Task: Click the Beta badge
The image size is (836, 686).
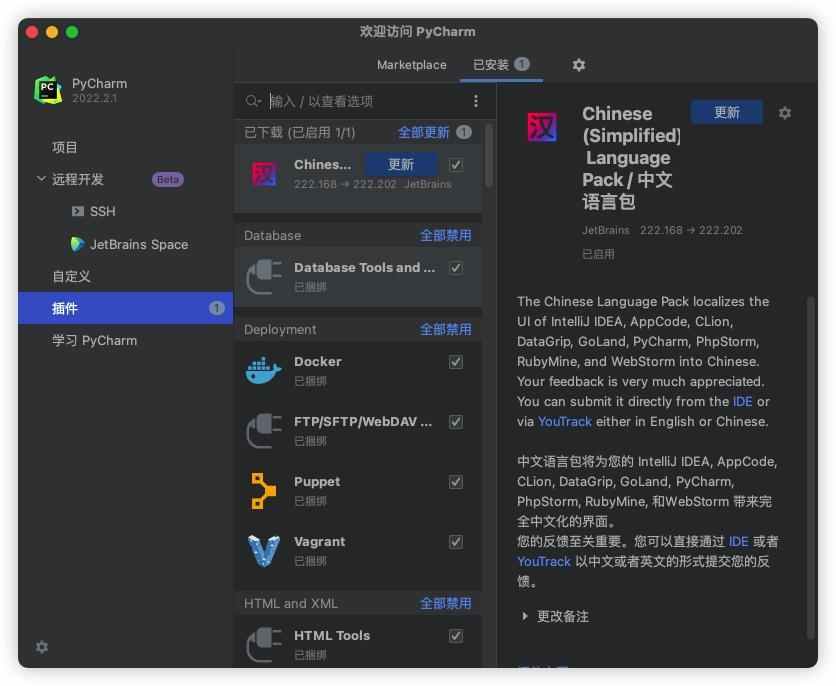Action: 168,180
